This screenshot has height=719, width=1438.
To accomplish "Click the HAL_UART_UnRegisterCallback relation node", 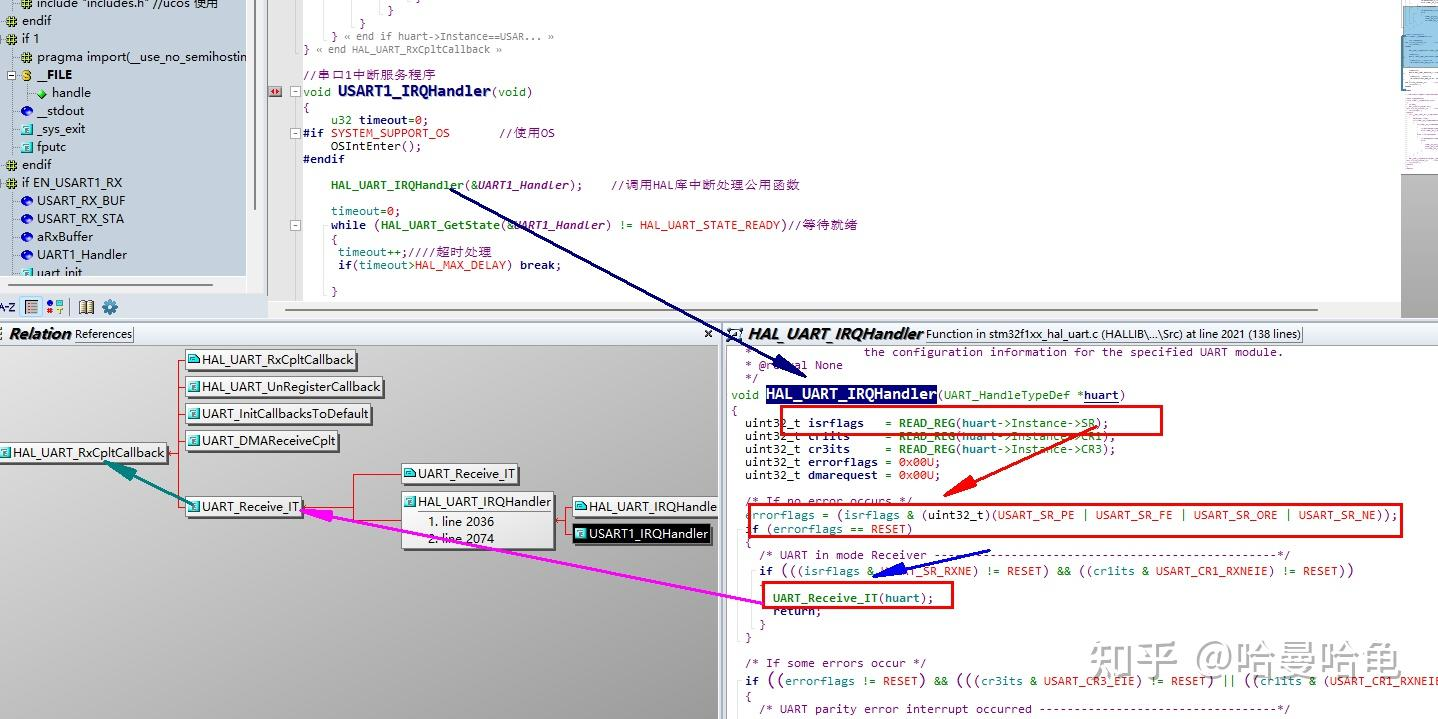I will 290,387.
